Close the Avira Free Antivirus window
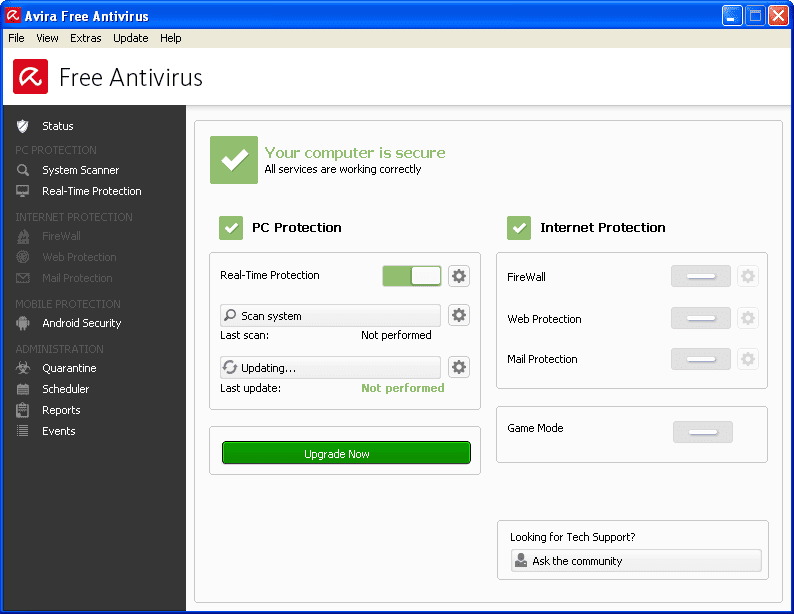Image resolution: width=794 pixels, height=614 pixels. (x=778, y=16)
